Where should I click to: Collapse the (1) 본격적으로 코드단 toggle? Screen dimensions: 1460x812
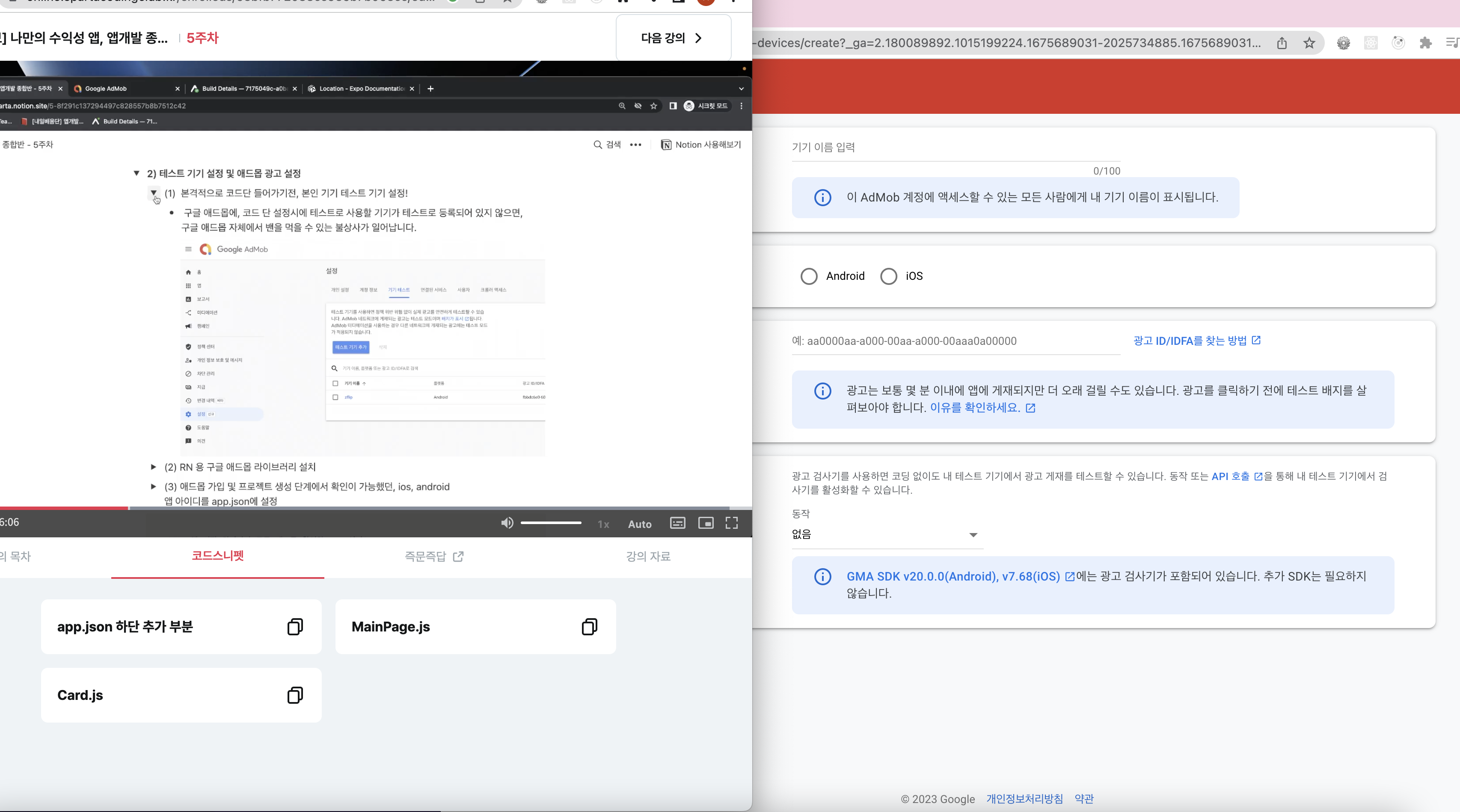(x=153, y=193)
